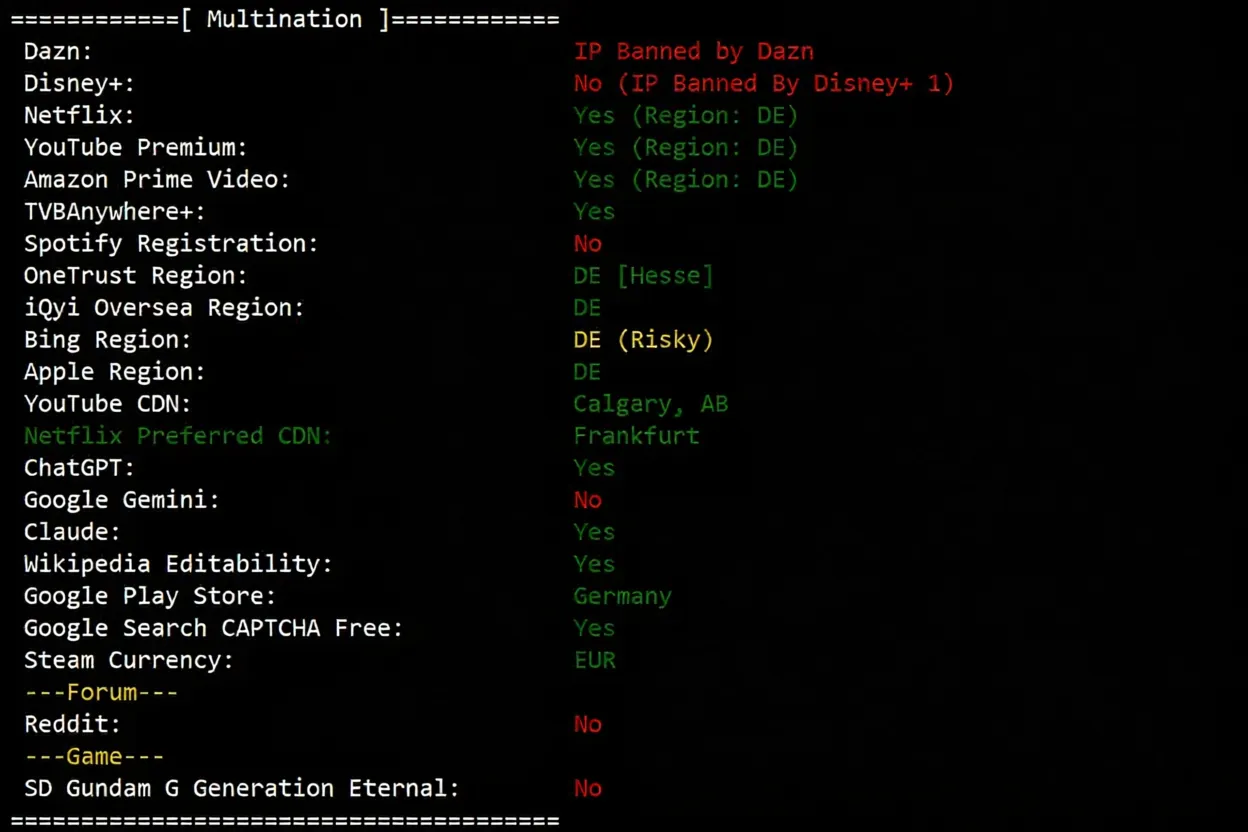Click the 'Frankfurt' value

(636, 435)
